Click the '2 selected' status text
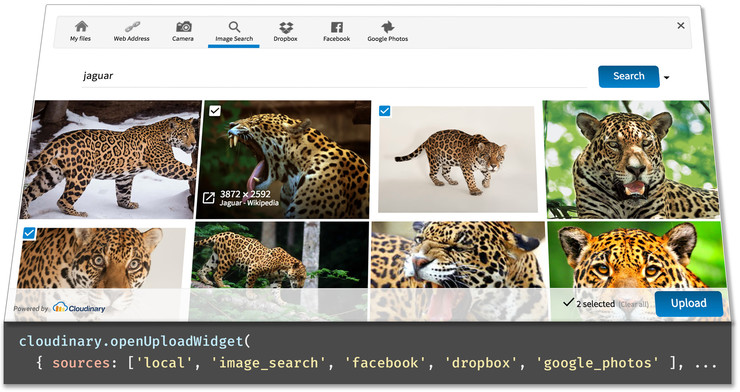740x392 pixels. (x=595, y=304)
